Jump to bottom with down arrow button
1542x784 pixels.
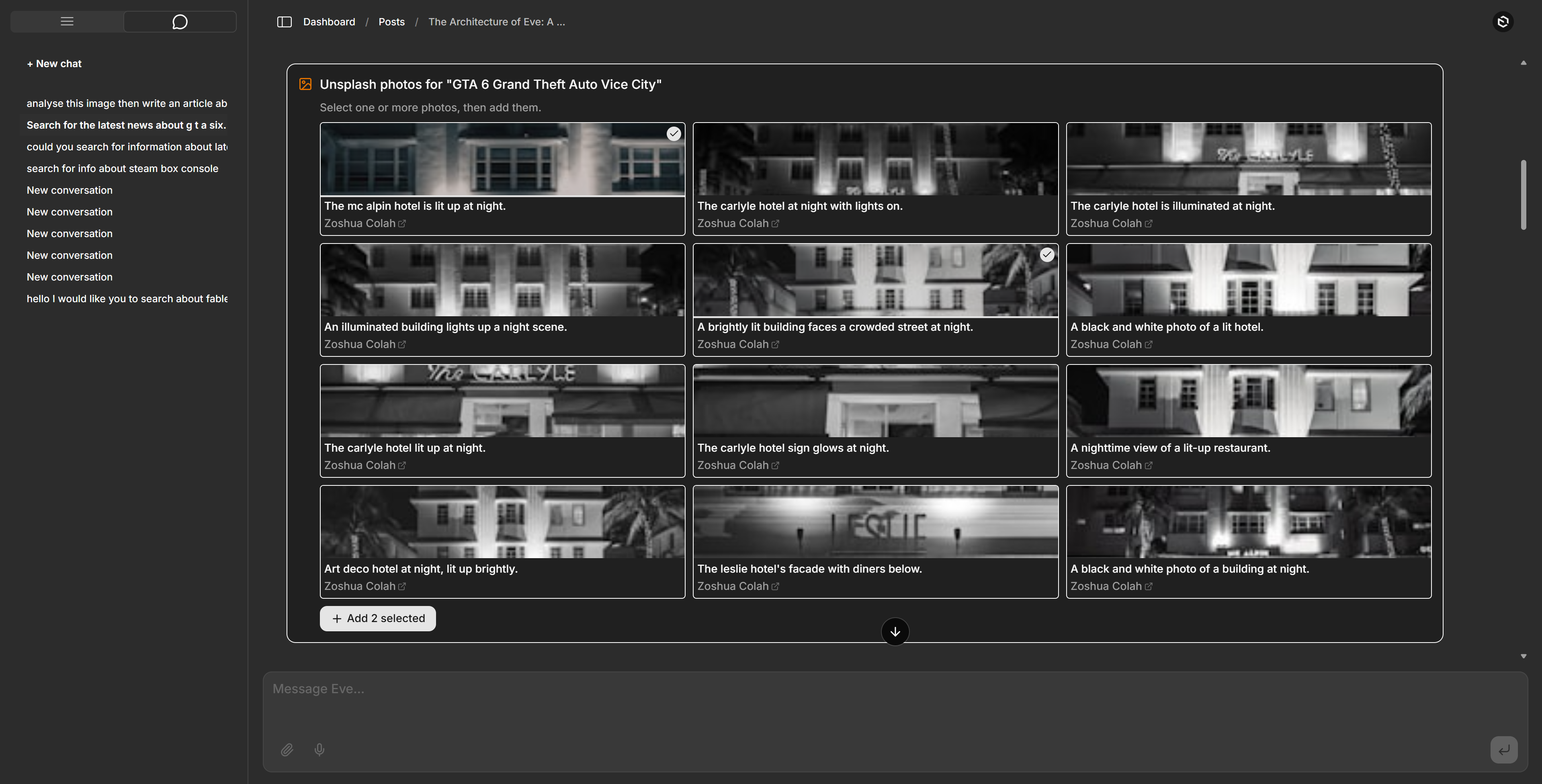895,631
